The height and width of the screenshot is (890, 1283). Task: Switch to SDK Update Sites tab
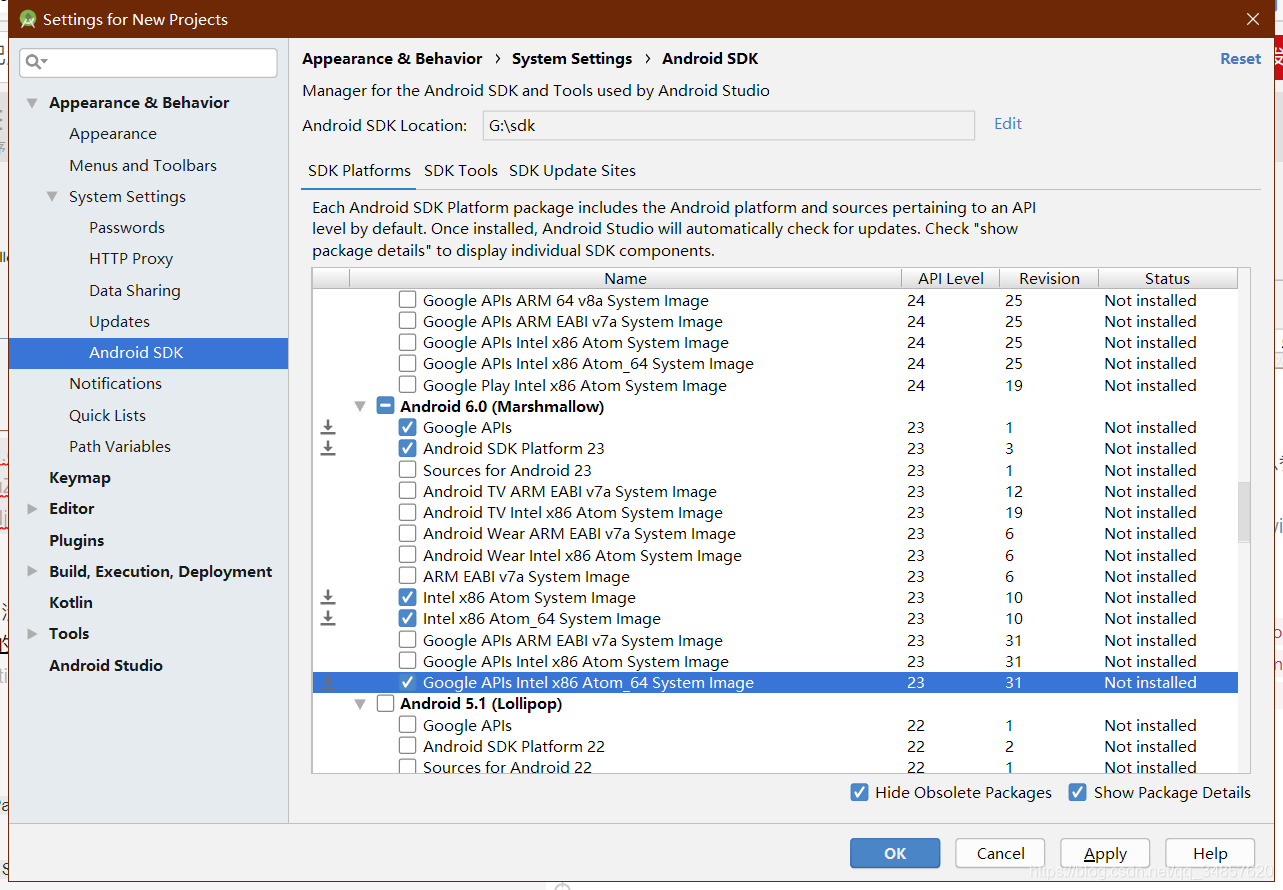point(572,171)
